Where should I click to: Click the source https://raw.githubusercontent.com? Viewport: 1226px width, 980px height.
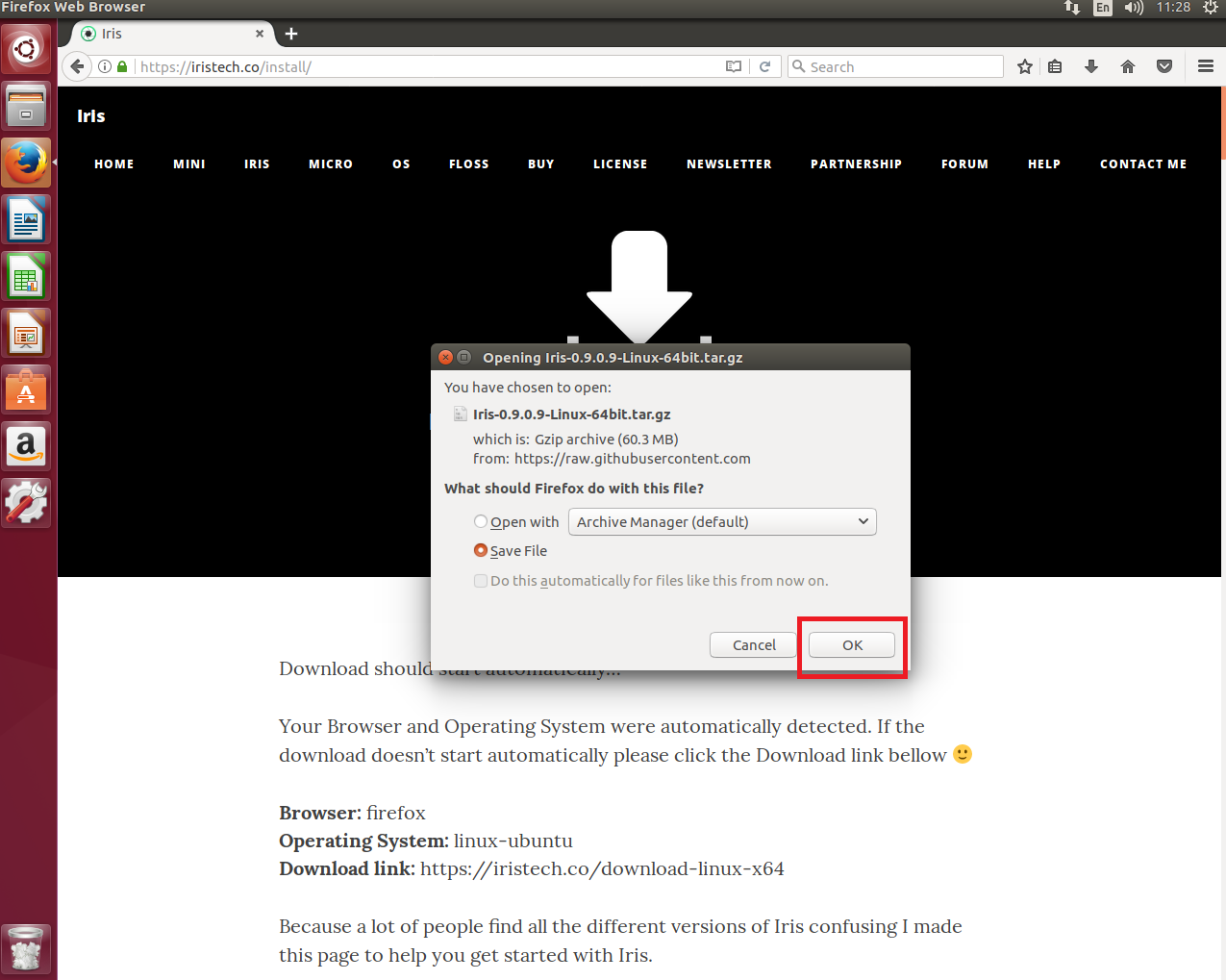pyautogui.click(x=633, y=459)
